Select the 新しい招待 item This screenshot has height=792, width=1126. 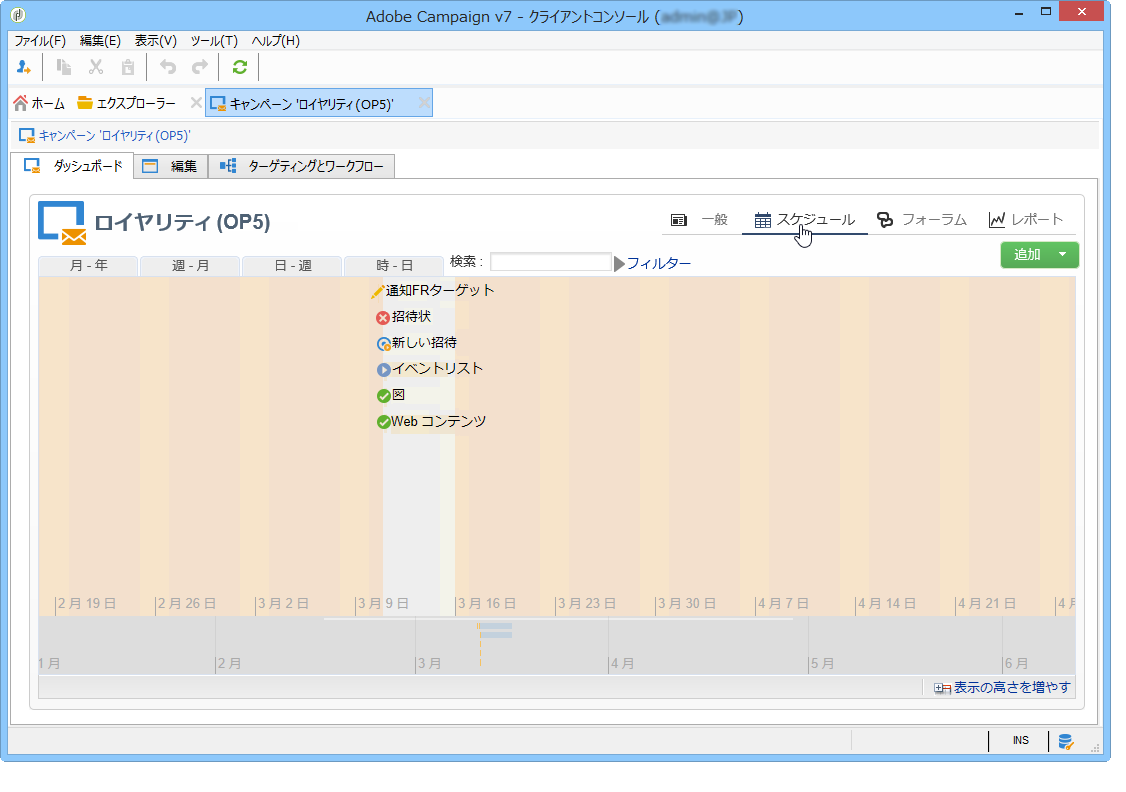[424, 343]
